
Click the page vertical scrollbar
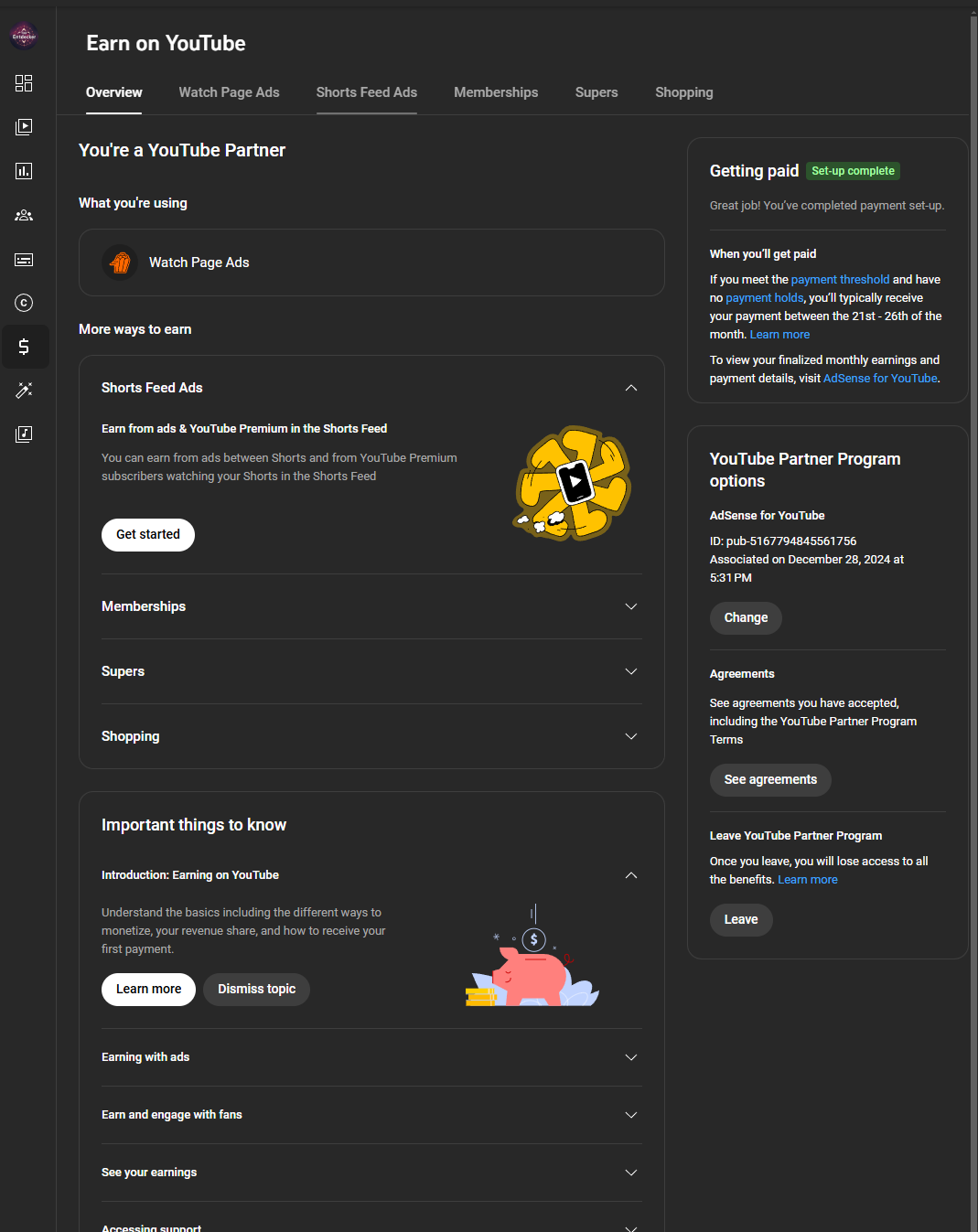tap(973, 622)
